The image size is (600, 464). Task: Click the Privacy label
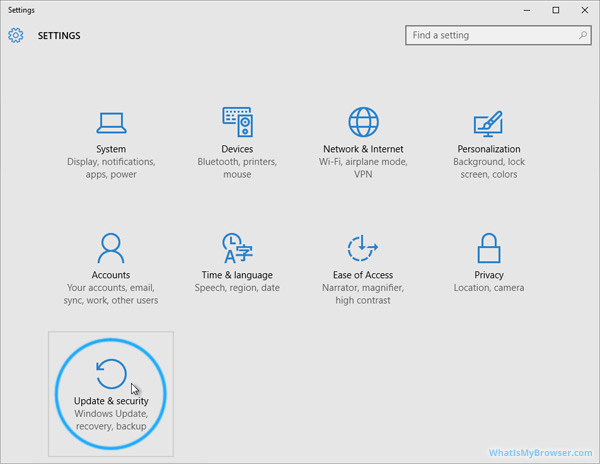[x=489, y=275]
